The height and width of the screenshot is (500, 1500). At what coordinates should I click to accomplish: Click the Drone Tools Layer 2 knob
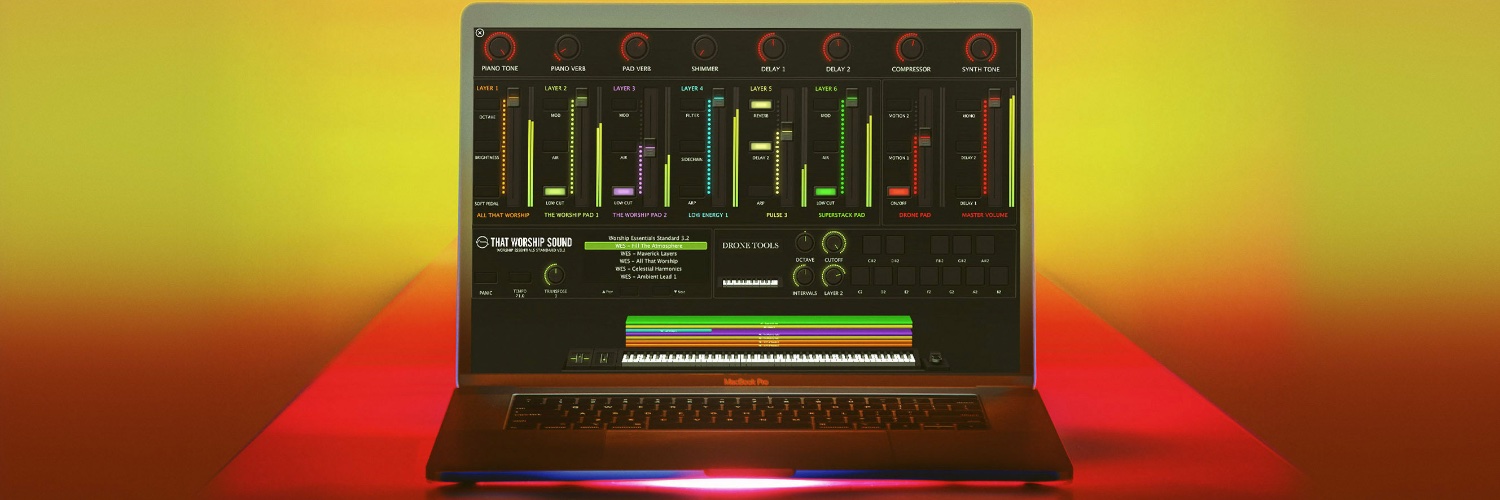[833, 276]
